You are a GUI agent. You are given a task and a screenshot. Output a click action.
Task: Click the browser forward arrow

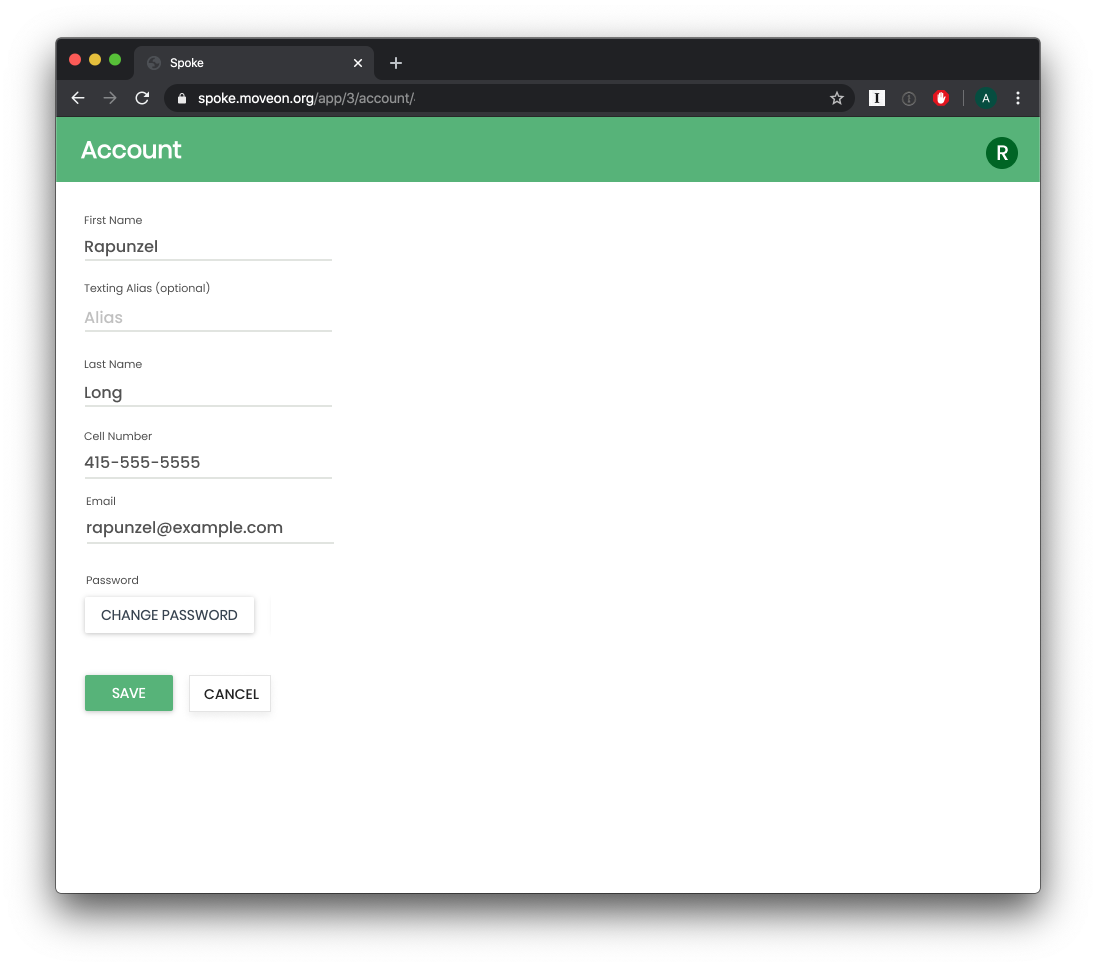(x=110, y=99)
